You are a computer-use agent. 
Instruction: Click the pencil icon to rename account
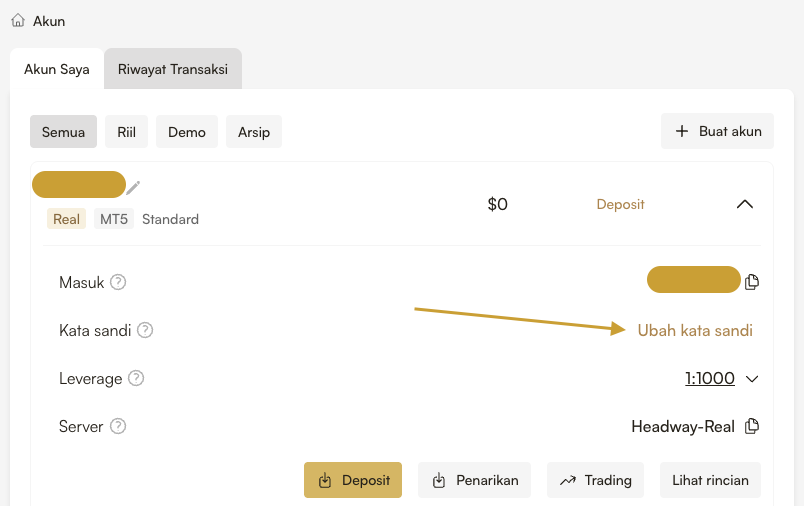click(x=134, y=187)
